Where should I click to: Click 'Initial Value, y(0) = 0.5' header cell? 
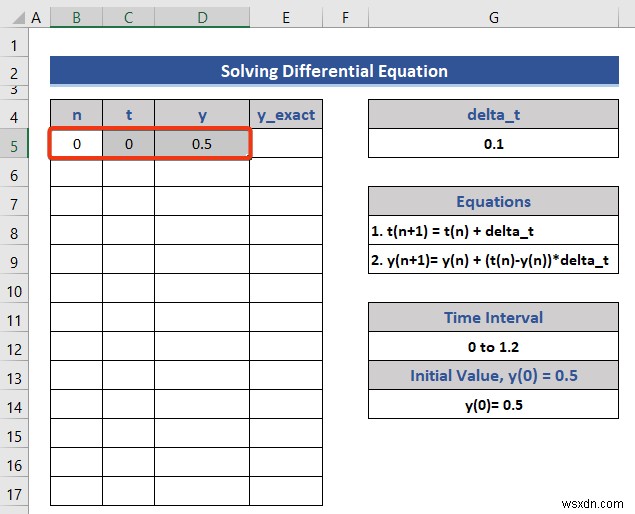[494, 375]
